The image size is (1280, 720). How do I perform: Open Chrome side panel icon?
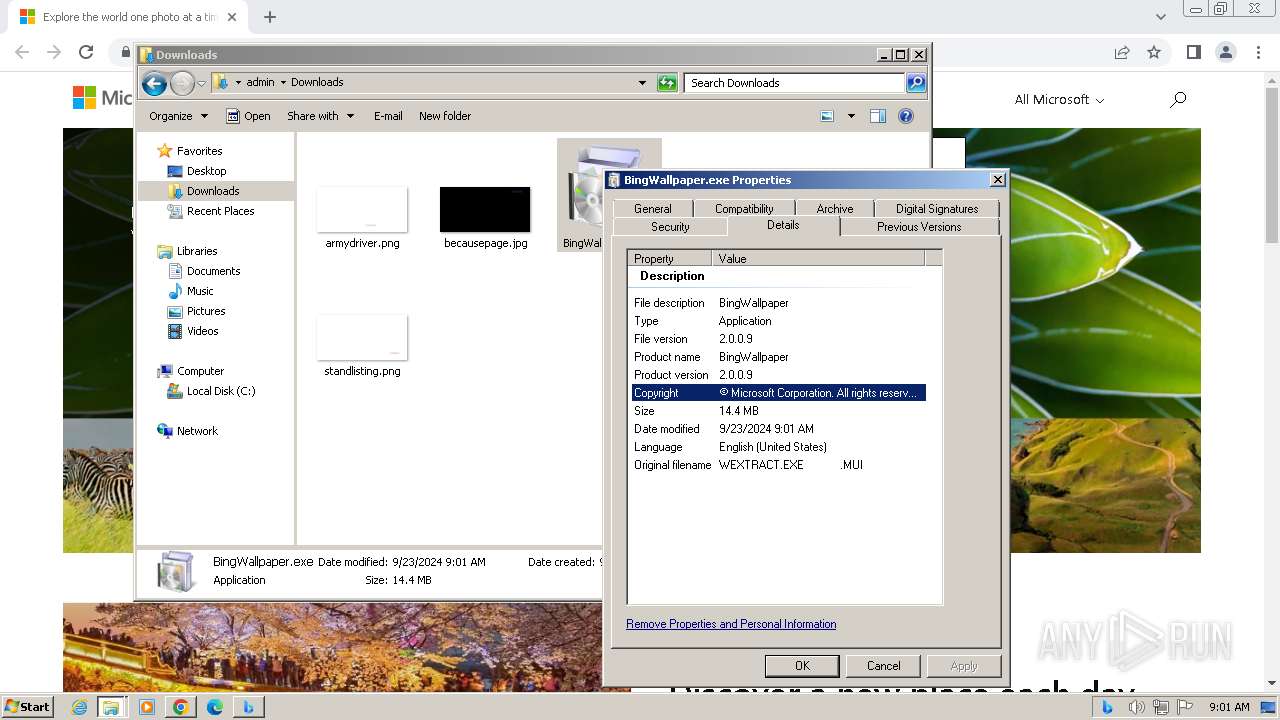(1193, 52)
